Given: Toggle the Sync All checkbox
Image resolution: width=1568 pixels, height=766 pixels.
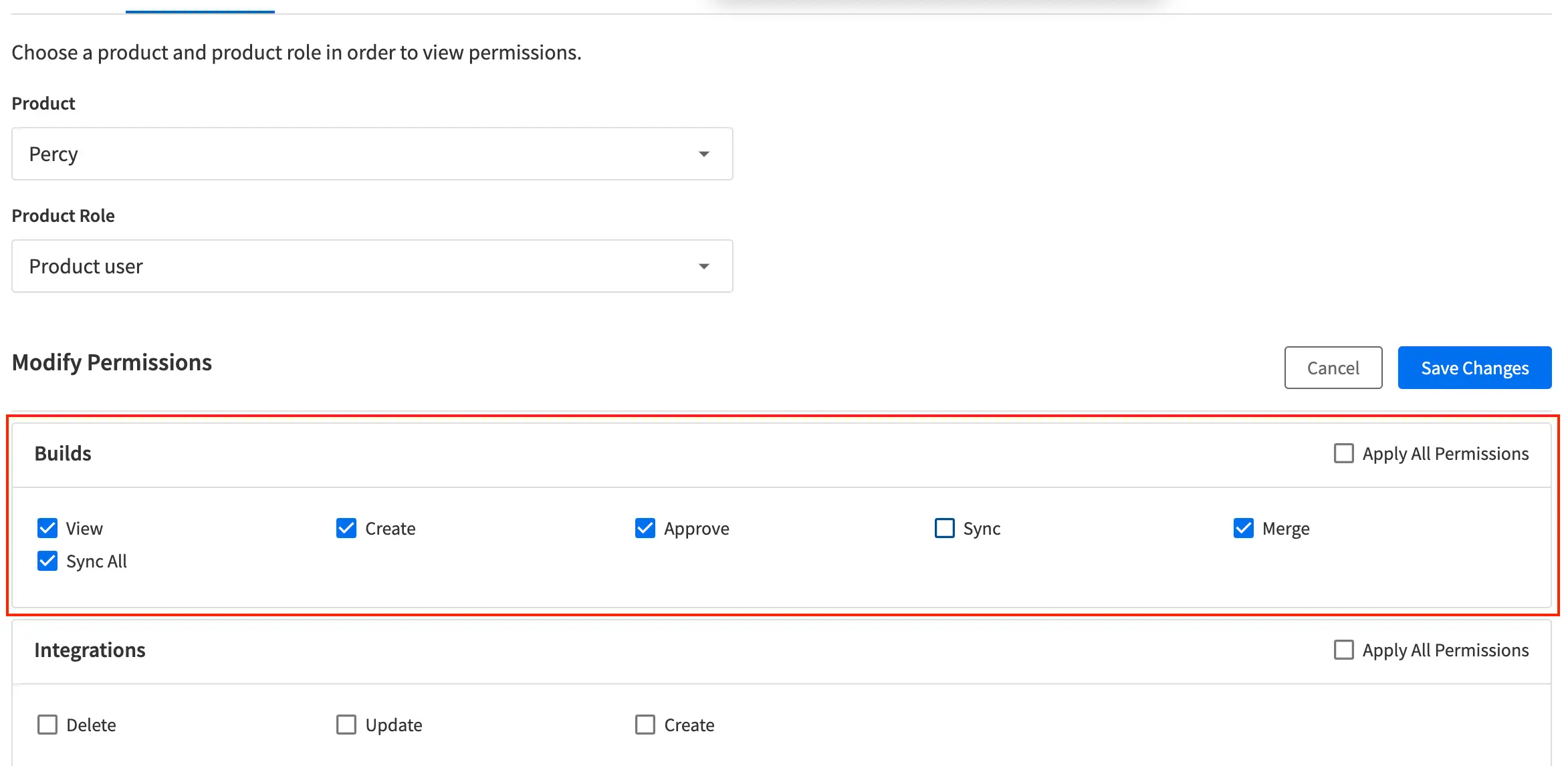Looking at the screenshot, I should click(x=47, y=561).
